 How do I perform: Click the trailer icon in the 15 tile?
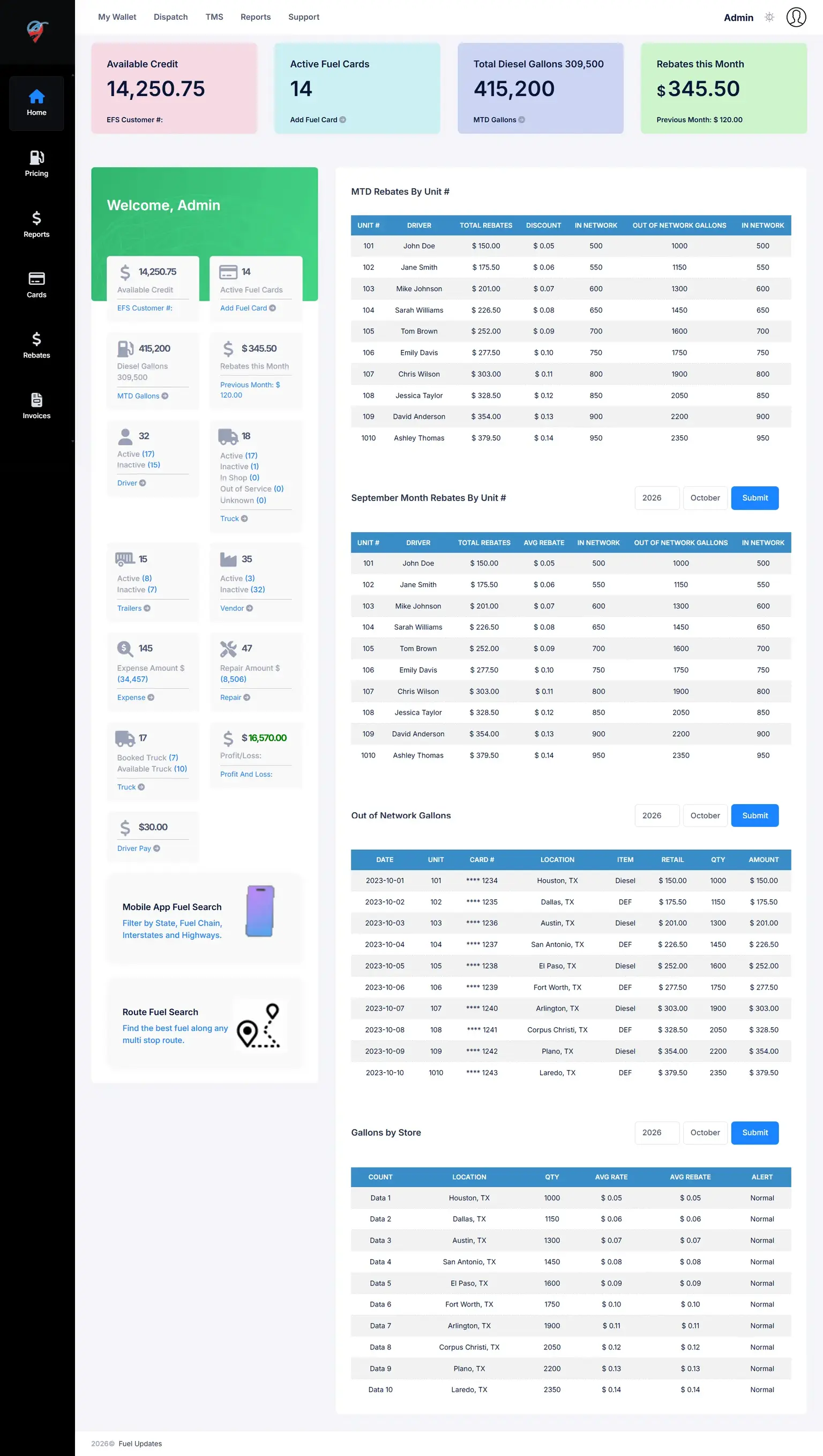click(125, 559)
